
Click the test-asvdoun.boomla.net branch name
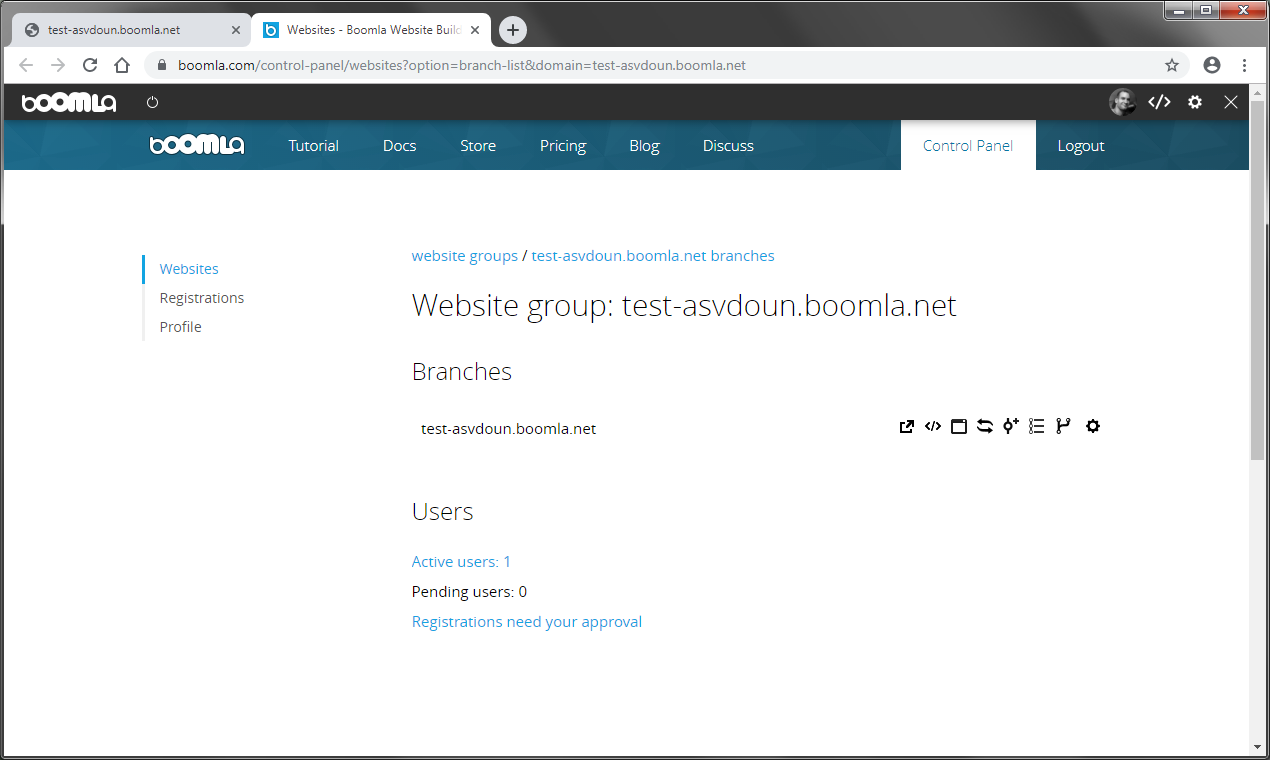(509, 429)
